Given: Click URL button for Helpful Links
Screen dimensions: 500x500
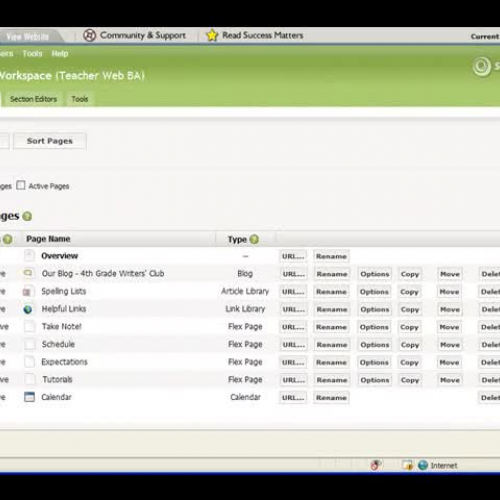Looking at the screenshot, I should pyautogui.click(x=293, y=309).
